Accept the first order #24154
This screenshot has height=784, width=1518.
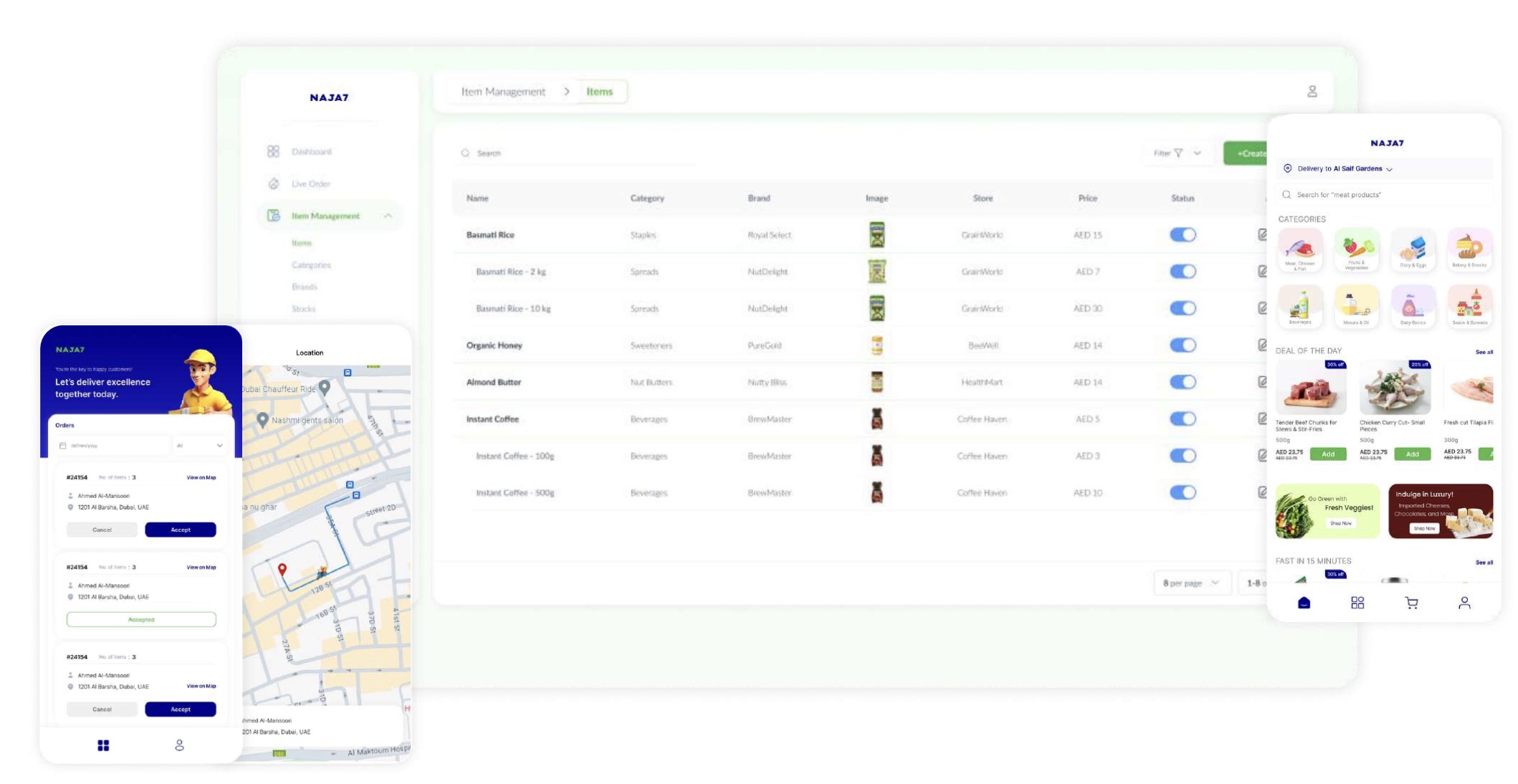click(181, 530)
